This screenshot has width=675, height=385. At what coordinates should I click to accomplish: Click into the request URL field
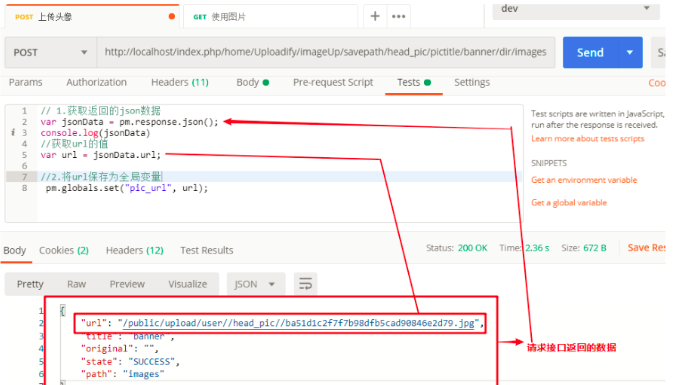coord(326,53)
